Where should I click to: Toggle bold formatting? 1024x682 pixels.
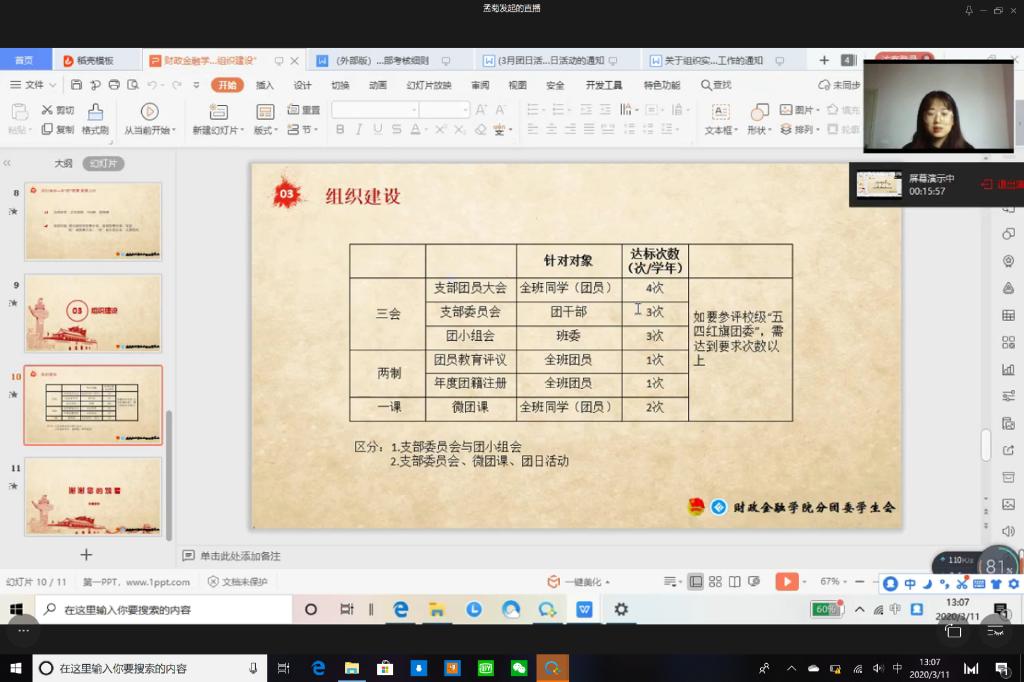point(340,130)
